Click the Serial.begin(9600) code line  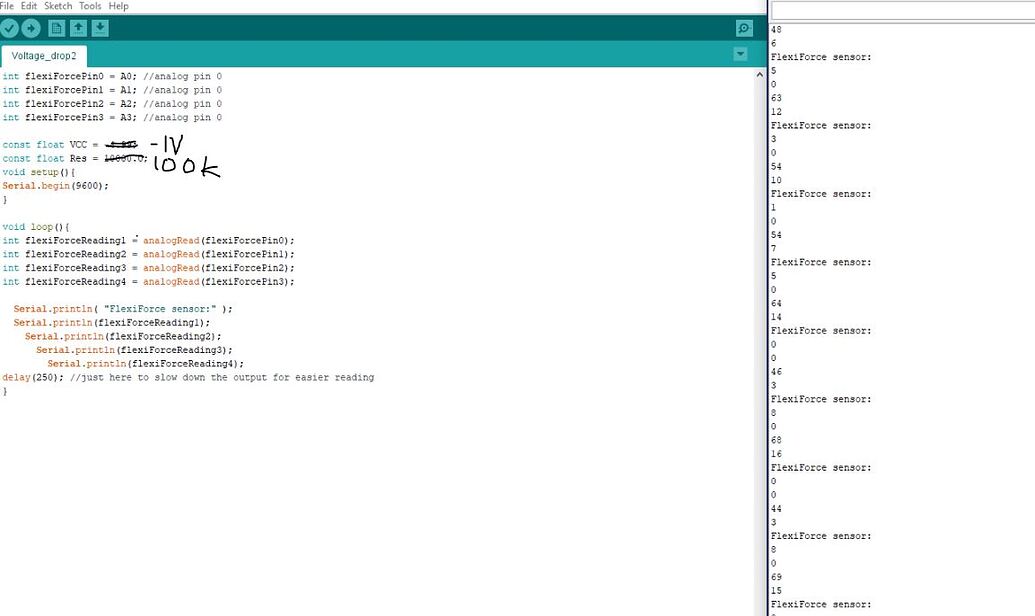pyautogui.click(x=55, y=186)
